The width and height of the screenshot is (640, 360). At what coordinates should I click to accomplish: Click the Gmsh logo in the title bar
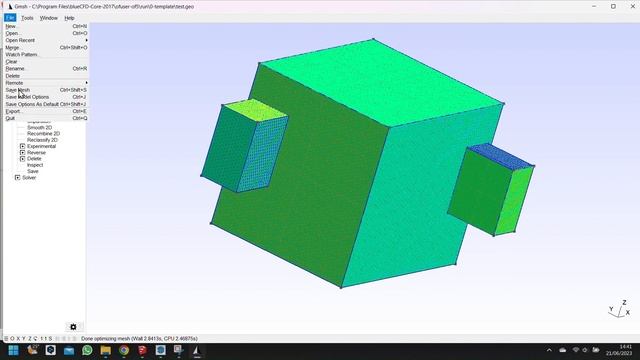click(x=10, y=7)
